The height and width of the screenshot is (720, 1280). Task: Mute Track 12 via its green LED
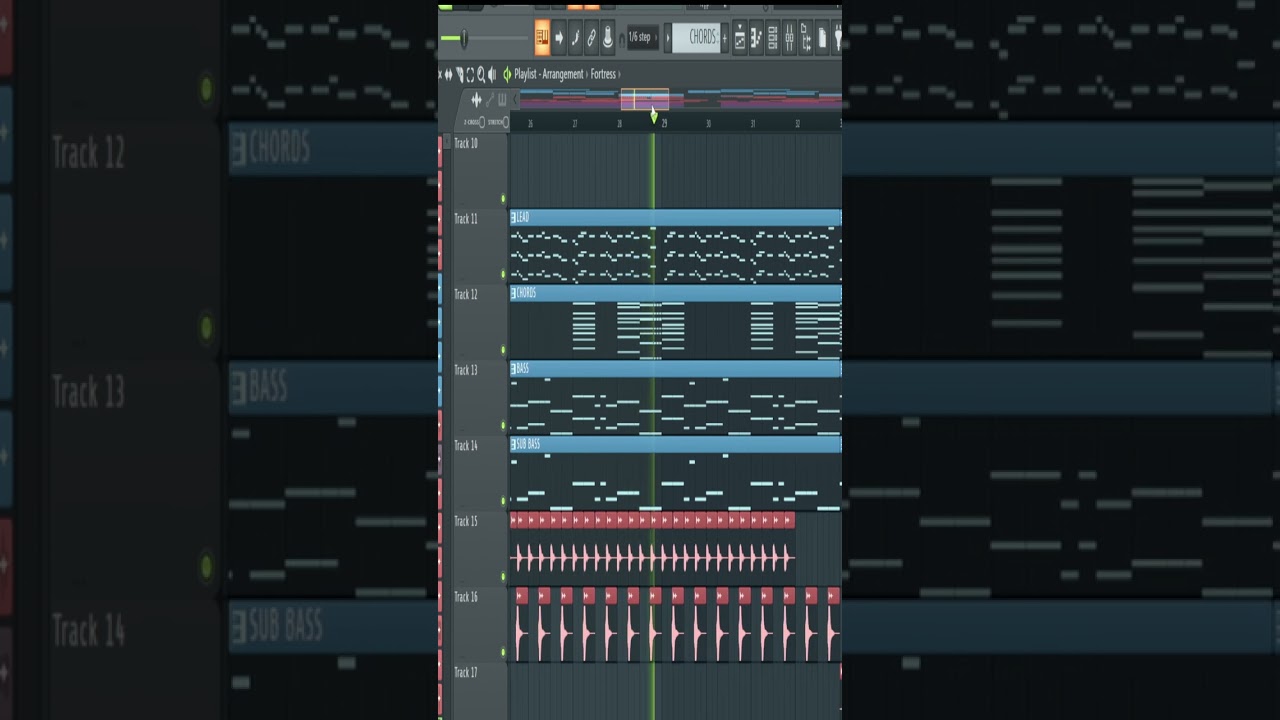pyautogui.click(x=503, y=349)
